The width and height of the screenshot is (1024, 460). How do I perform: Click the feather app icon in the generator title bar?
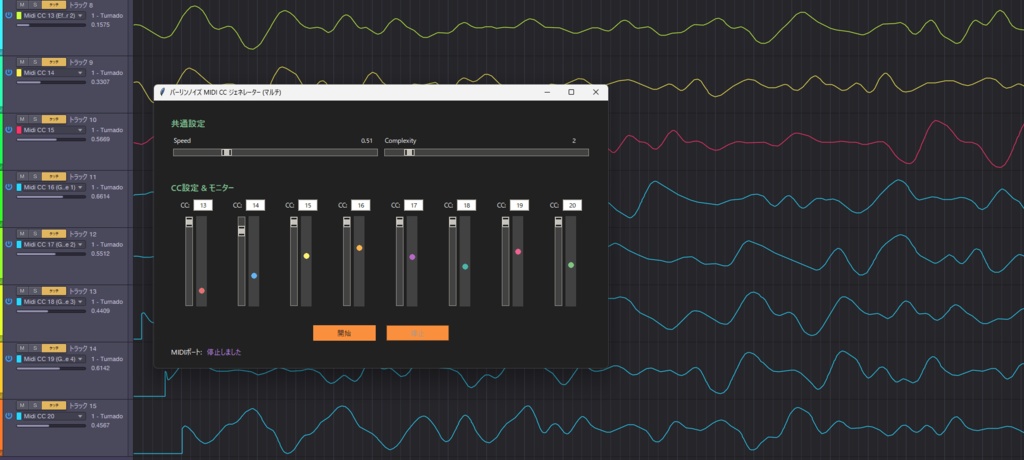(x=163, y=92)
